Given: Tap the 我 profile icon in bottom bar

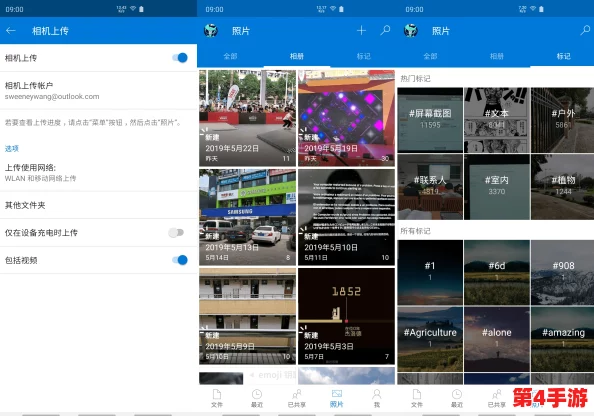Looking at the screenshot, I should click(377, 398).
